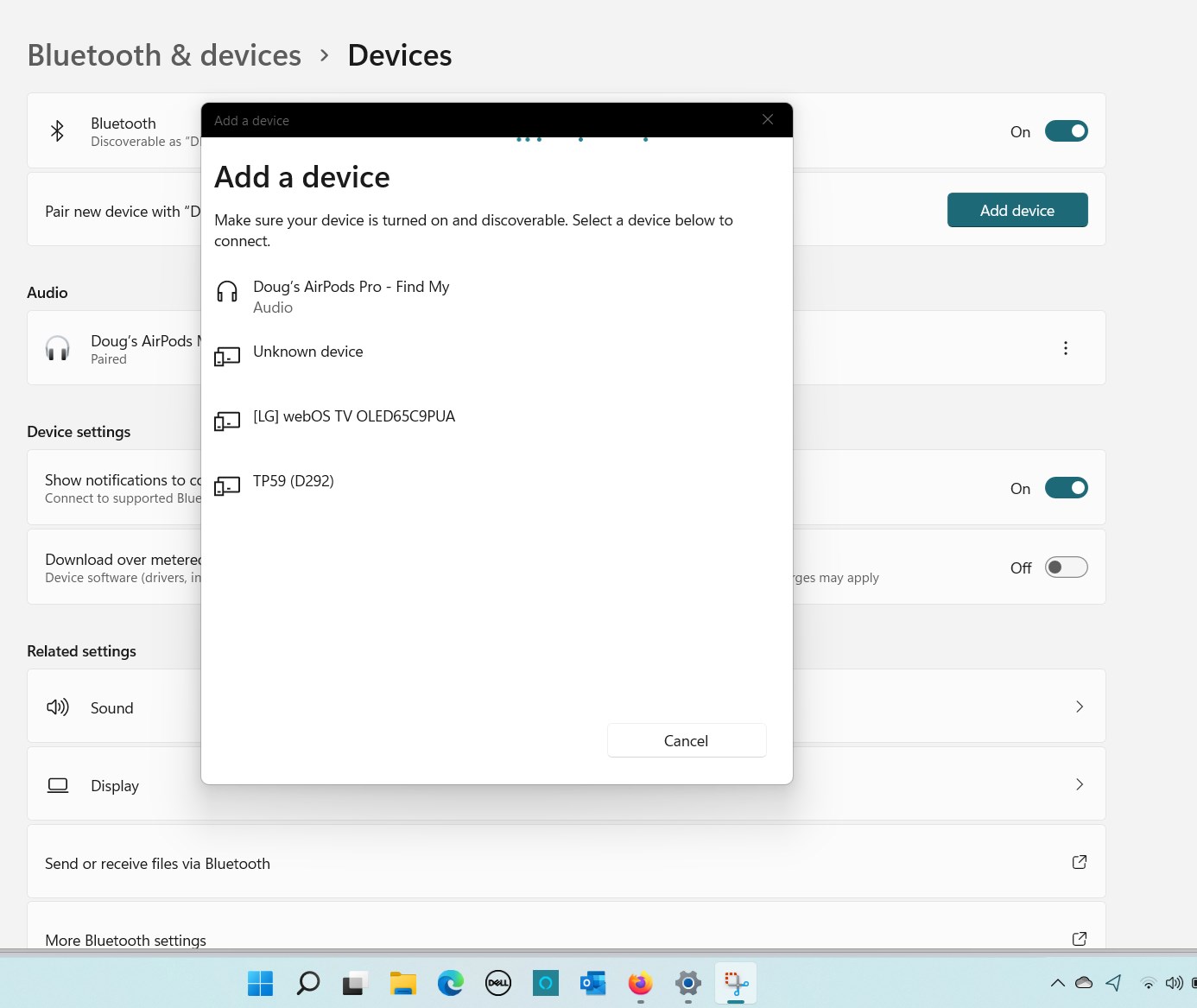Click the LG webOS TV device icon
The image size is (1197, 1008).
[227, 422]
